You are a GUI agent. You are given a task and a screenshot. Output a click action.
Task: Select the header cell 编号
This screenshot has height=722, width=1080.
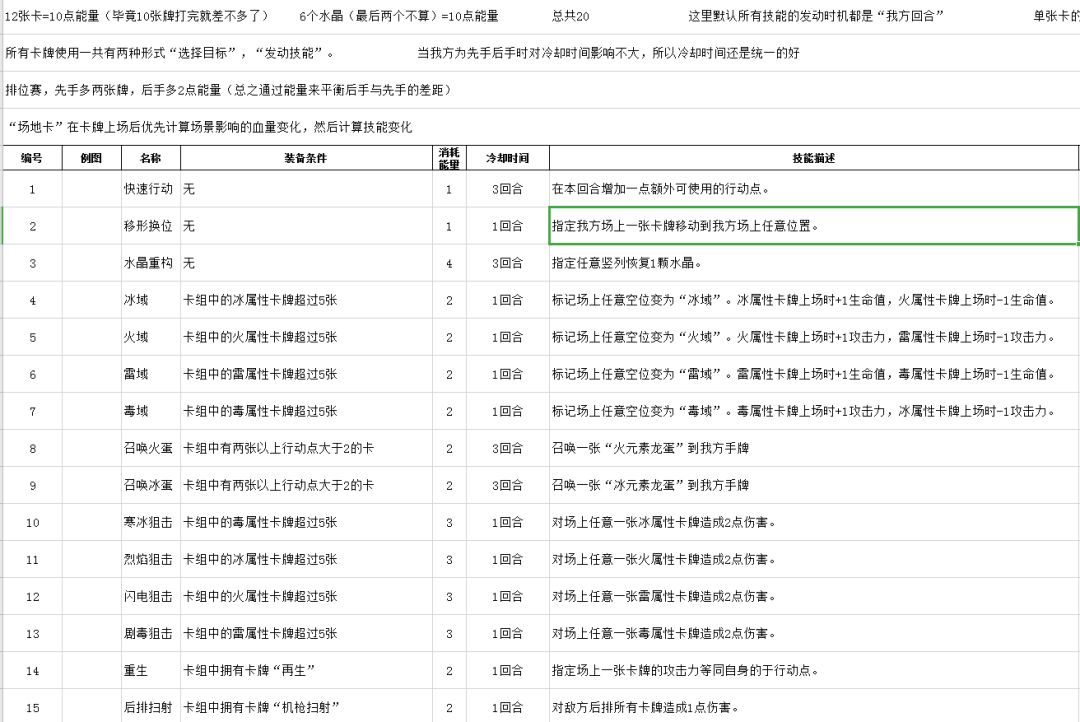pyautogui.click(x=32, y=158)
